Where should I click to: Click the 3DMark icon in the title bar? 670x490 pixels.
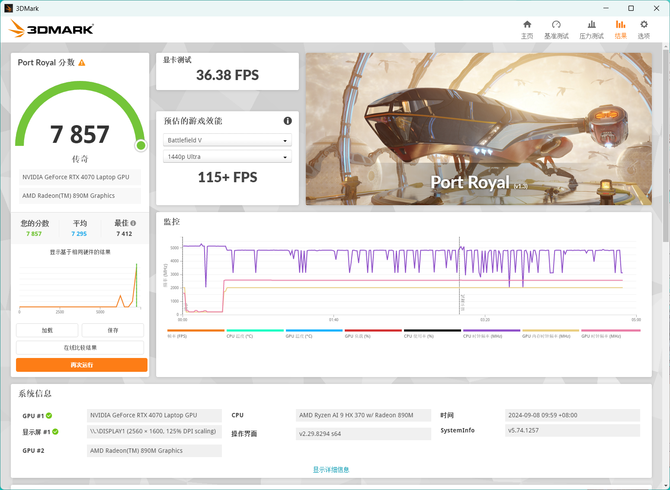tap(8, 8)
